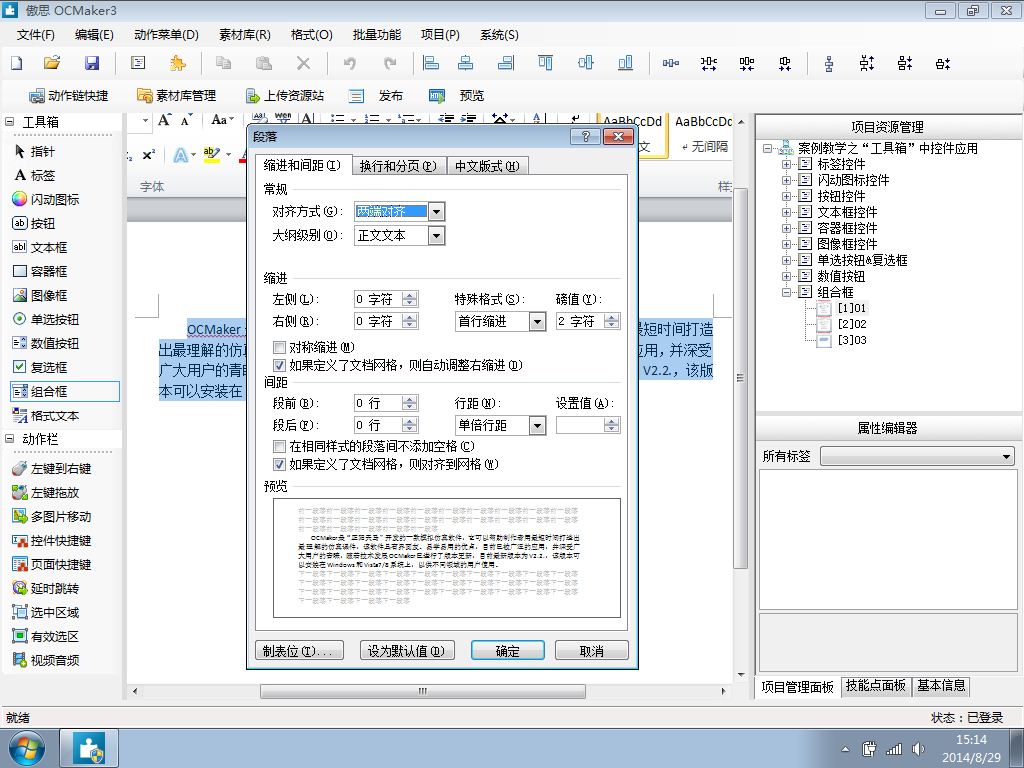The height and width of the screenshot is (768, 1024).
Task: Uncheck 如果定义了文档网格，则对齐到网格 option
Action: [x=280, y=464]
